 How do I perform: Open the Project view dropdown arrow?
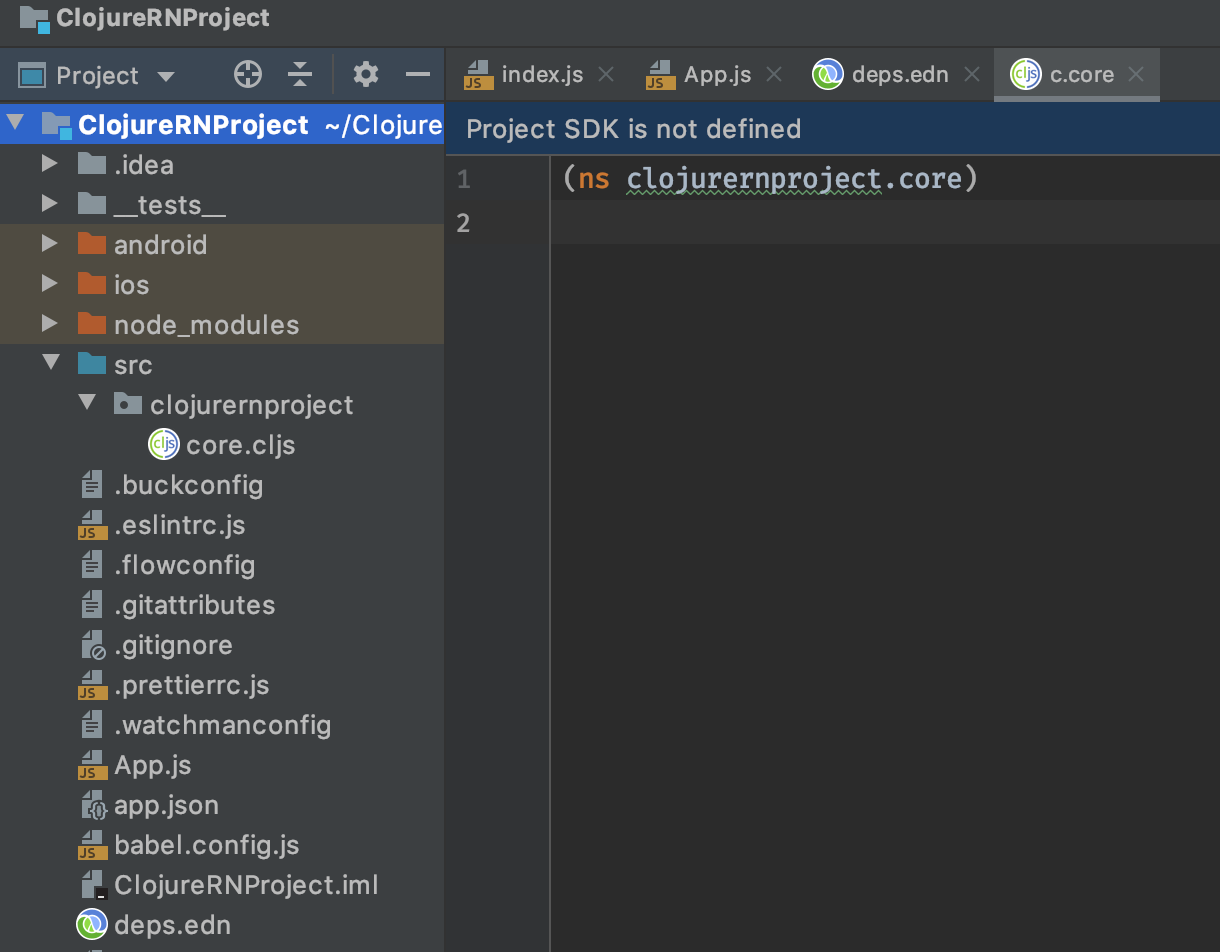pyautogui.click(x=166, y=76)
